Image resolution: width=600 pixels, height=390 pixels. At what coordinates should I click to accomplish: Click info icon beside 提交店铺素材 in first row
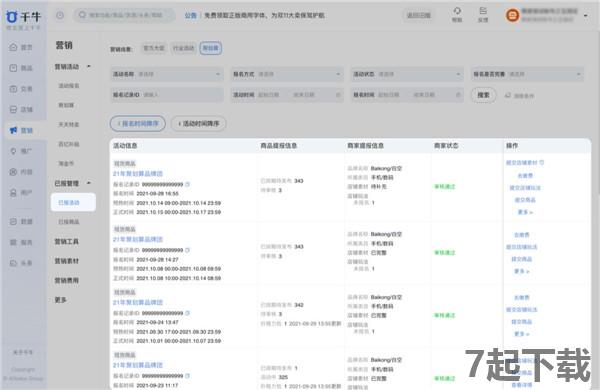(x=542, y=163)
